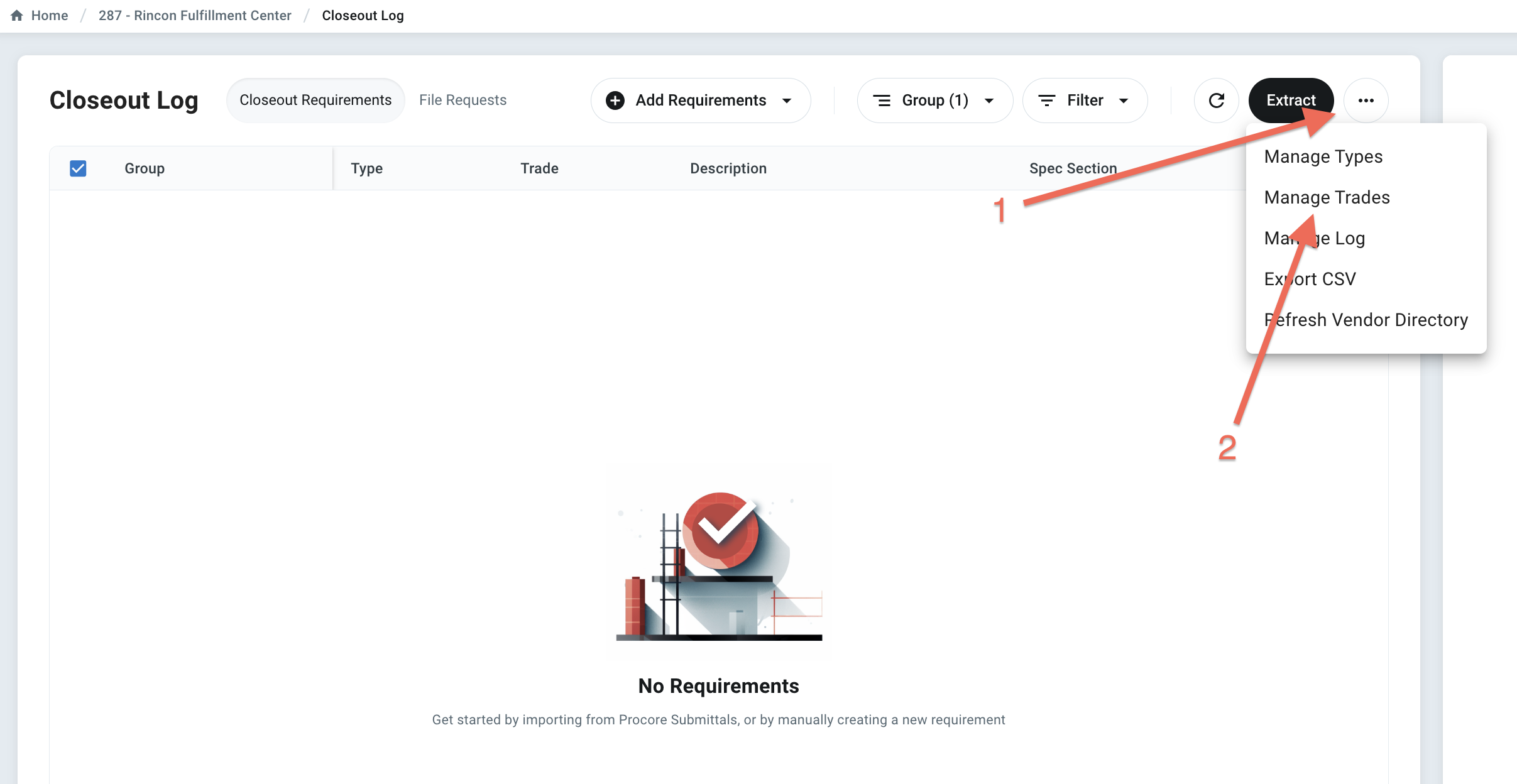
Task: Toggle the select-all checkbox in header
Action: point(78,168)
